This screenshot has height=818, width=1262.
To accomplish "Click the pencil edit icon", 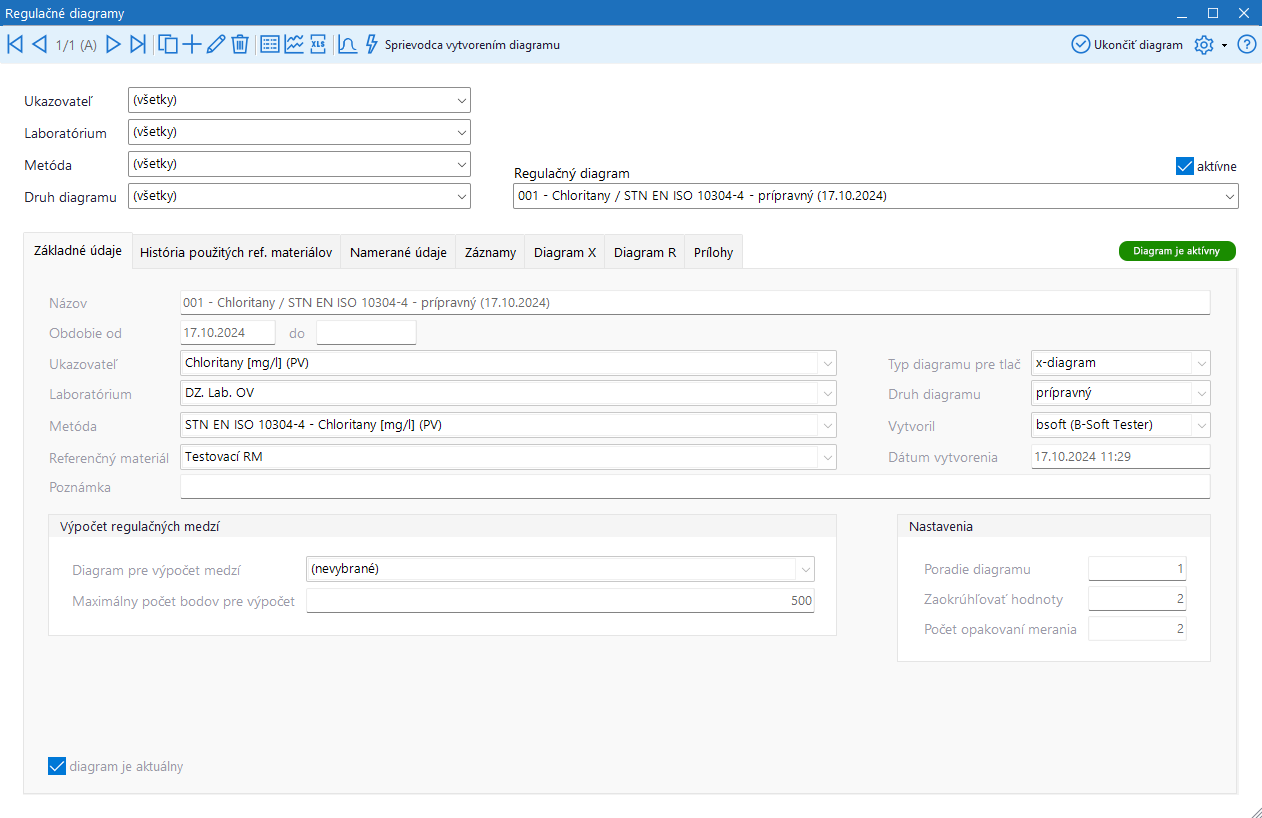I will 216,44.
